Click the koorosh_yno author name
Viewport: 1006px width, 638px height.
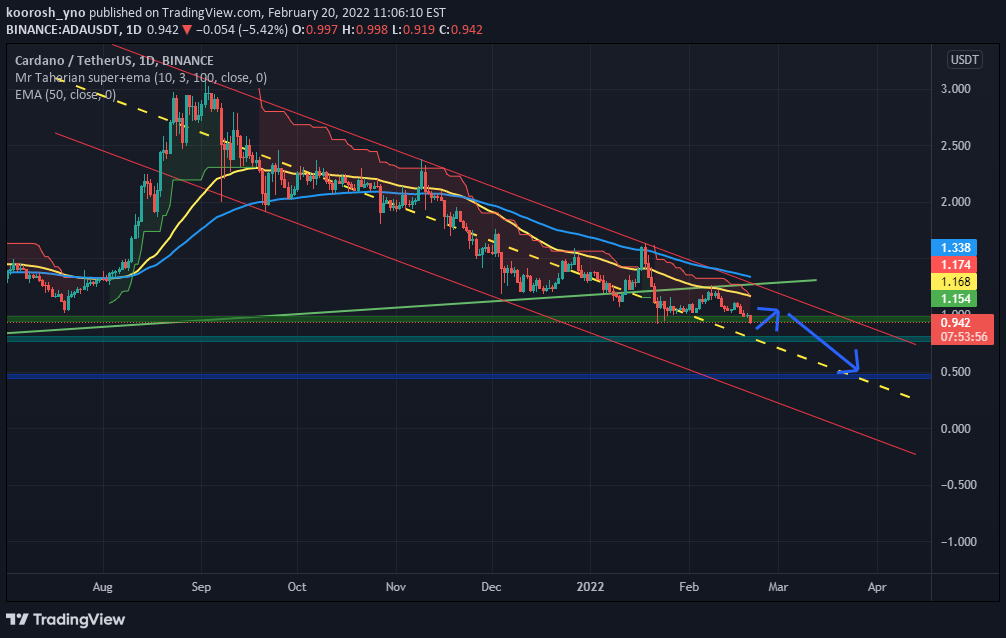tap(46, 12)
